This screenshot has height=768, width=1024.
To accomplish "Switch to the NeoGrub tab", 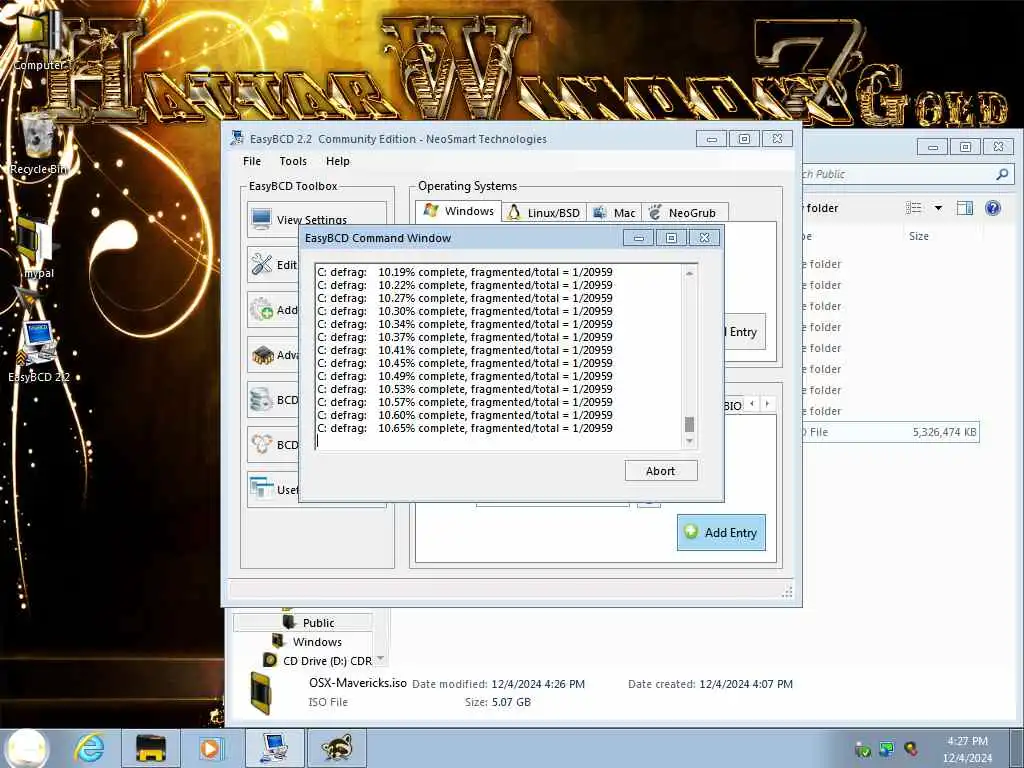I will pyautogui.click(x=684, y=213).
